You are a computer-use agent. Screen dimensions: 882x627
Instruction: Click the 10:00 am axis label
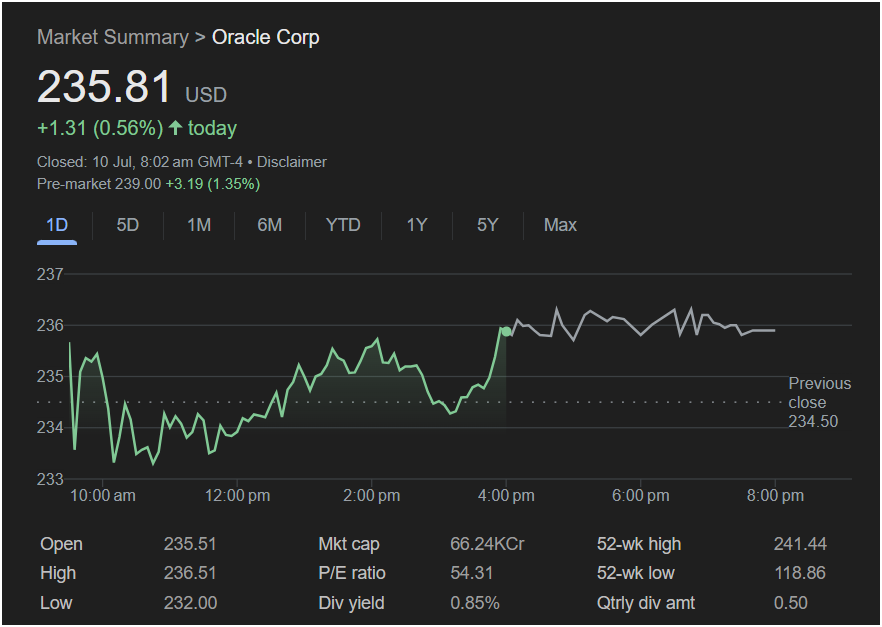(x=102, y=496)
